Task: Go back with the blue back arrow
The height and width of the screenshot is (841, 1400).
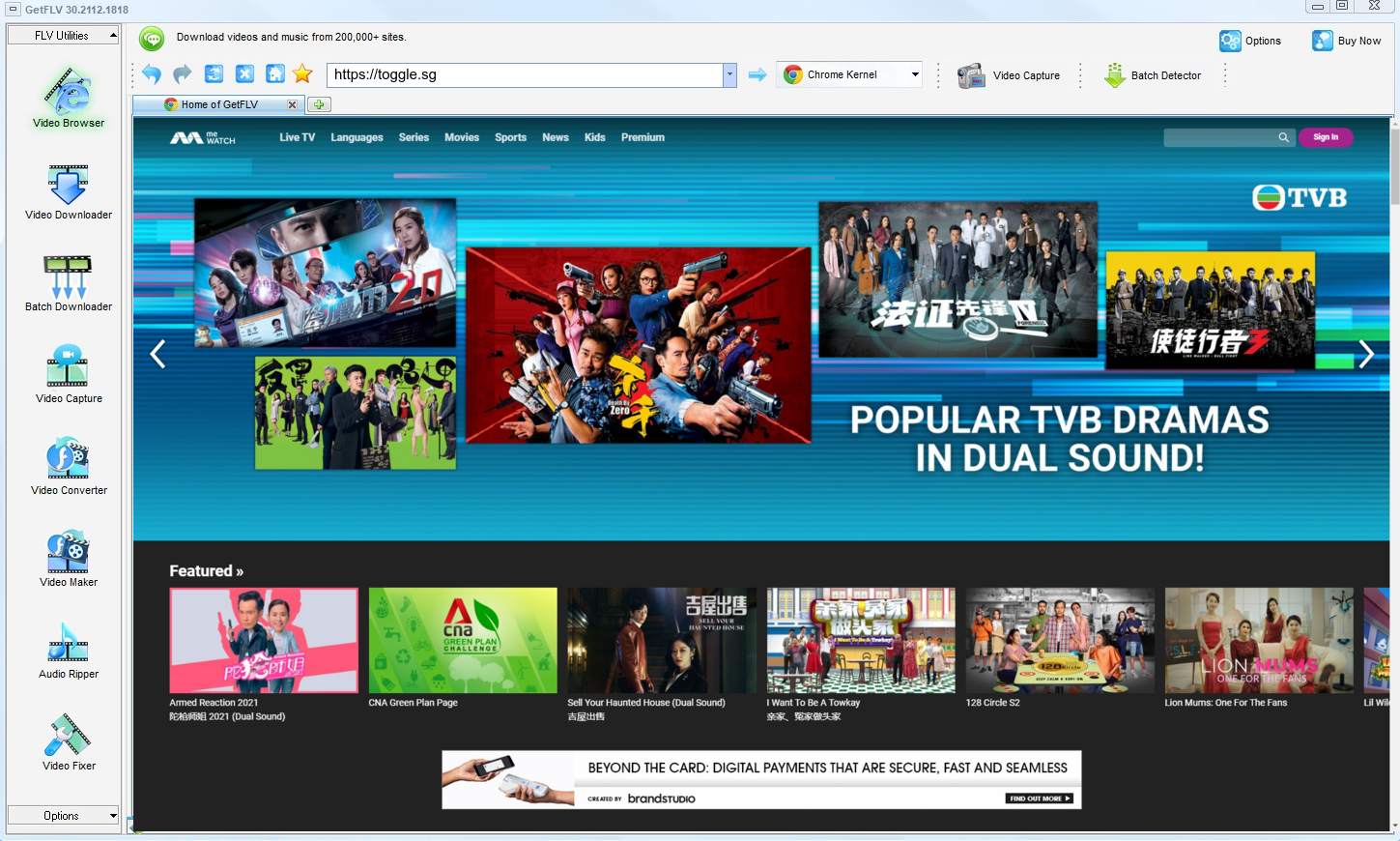Action: 152,74
